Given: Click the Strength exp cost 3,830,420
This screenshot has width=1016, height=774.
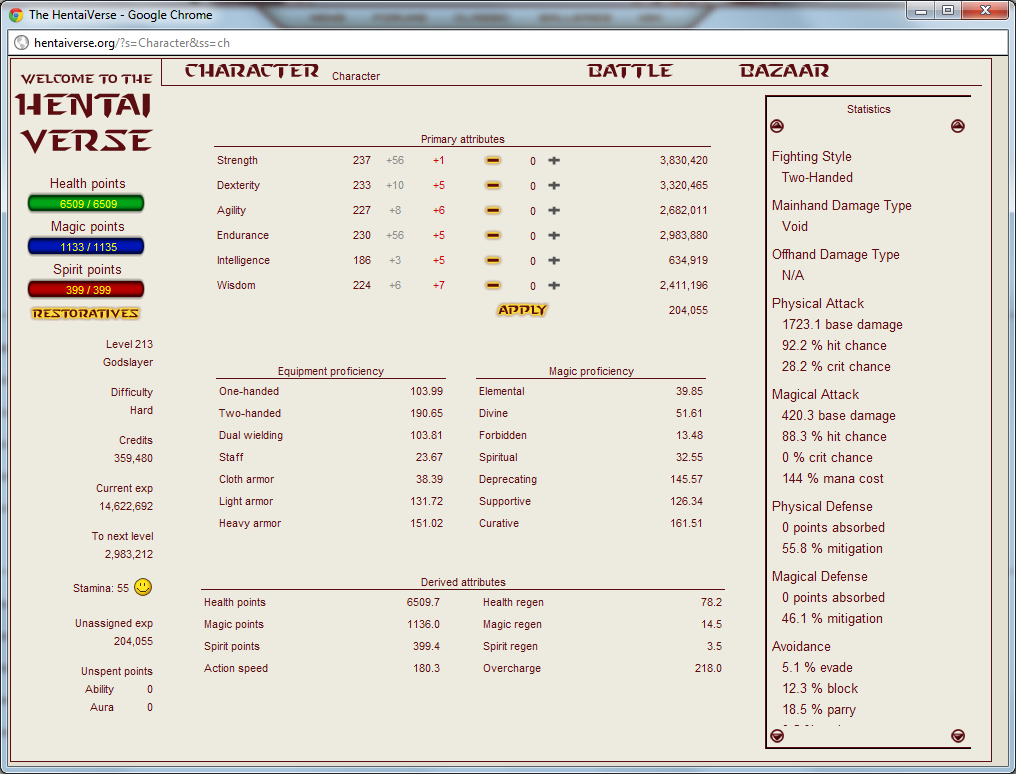Looking at the screenshot, I should point(684,160).
